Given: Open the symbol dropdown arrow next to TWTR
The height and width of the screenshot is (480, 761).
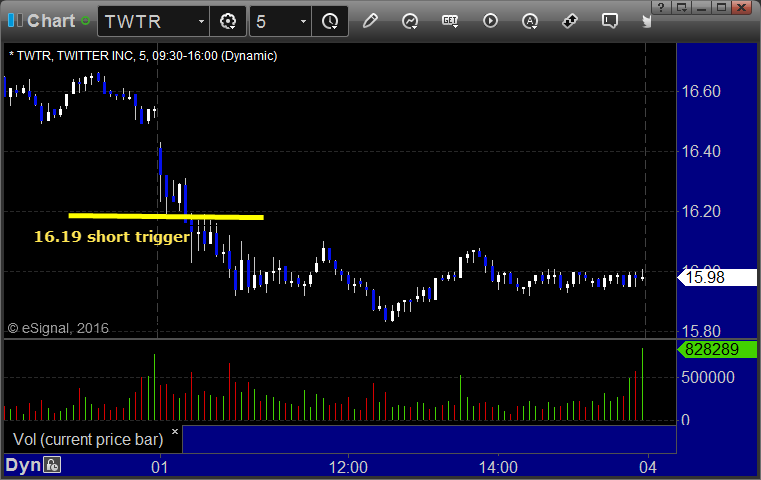Looking at the screenshot, I should pos(201,21).
